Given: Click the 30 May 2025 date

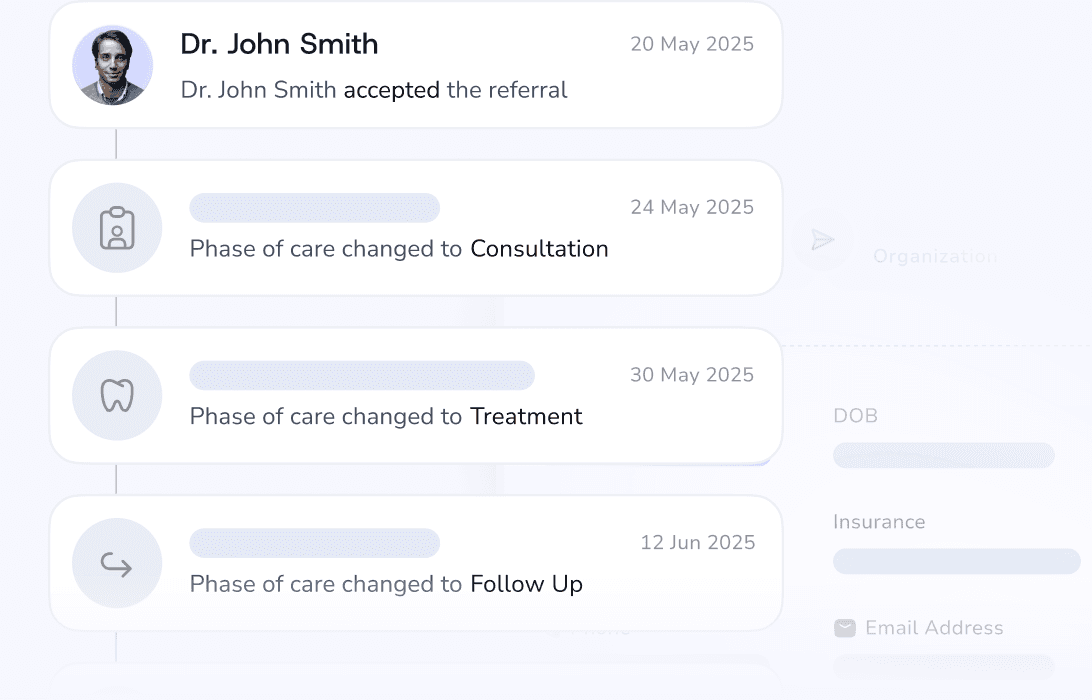Looking at the screenshot, I should coord(692,375).
